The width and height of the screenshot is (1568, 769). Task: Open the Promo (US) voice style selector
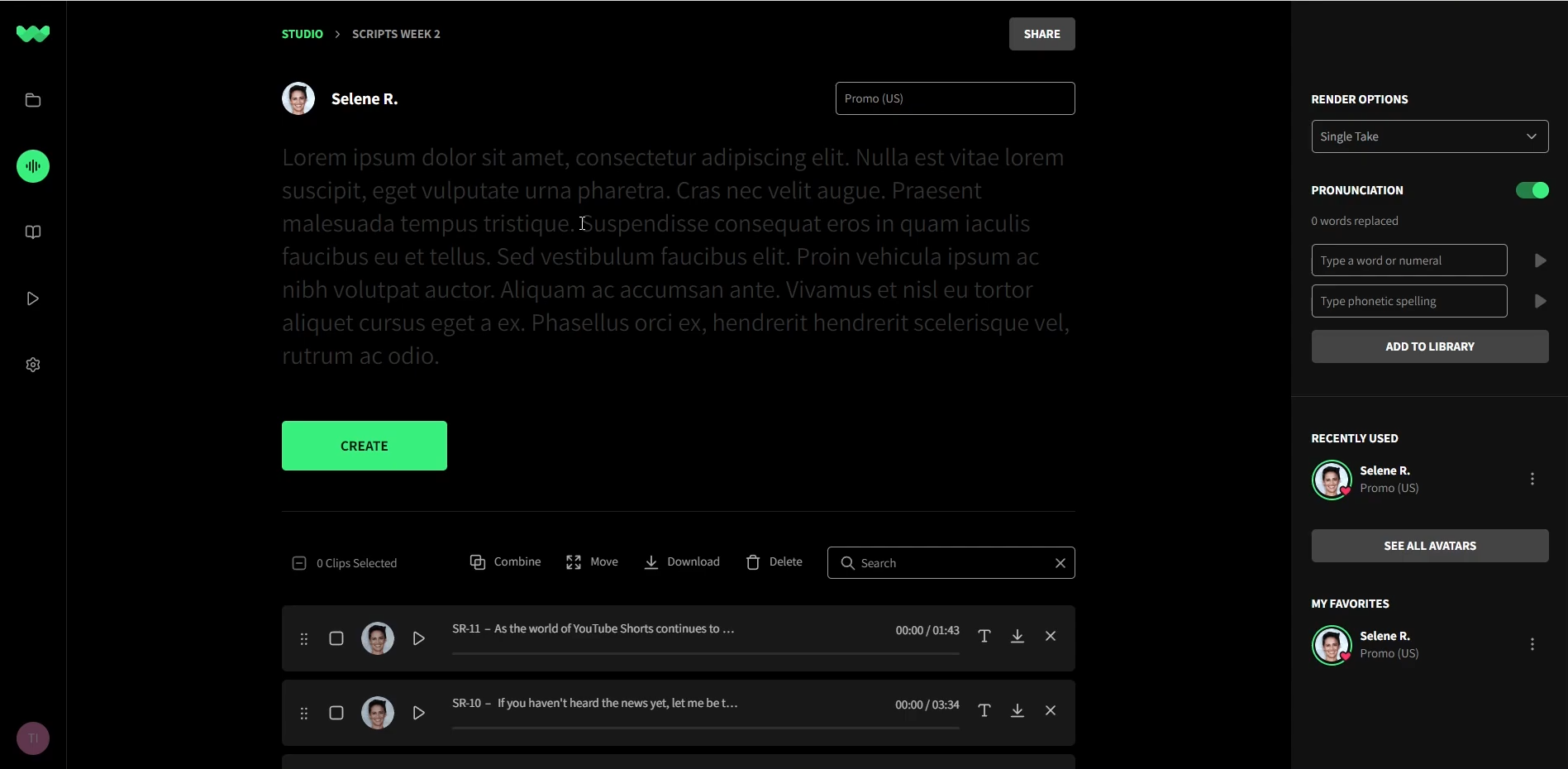click(x=955, y=98)
